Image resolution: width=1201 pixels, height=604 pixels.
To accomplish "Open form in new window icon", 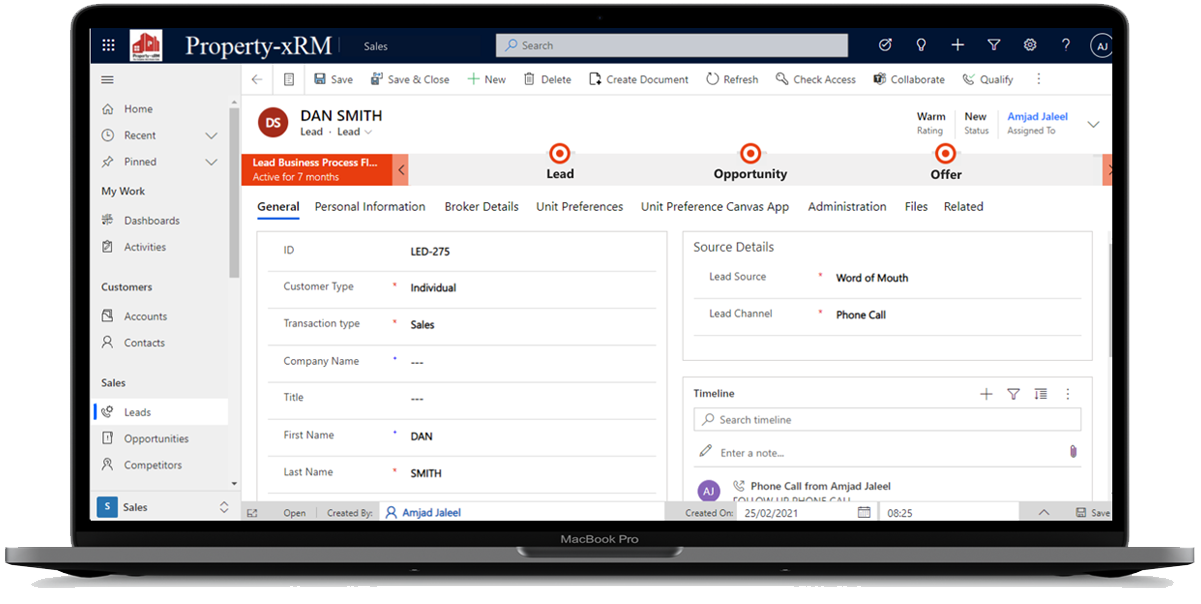I will pos(252,513).
